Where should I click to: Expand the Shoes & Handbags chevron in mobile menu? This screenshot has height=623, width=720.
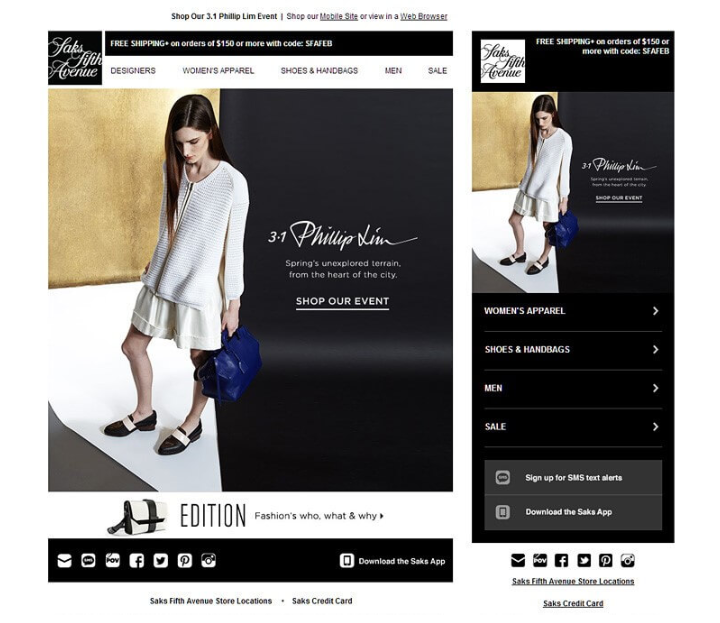coord(656,349)
